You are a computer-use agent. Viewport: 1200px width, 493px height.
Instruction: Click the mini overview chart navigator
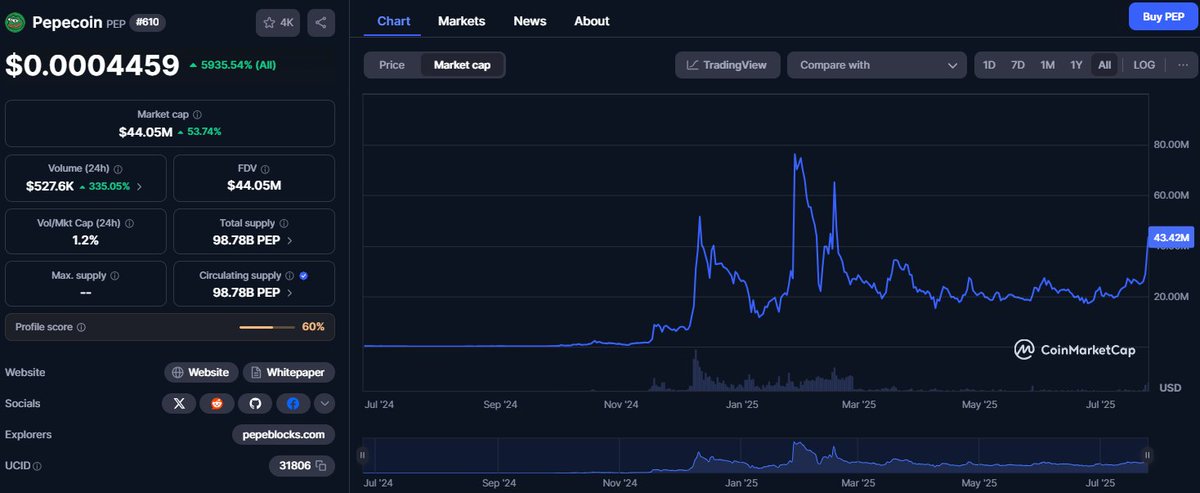click(x=755, y=455)
